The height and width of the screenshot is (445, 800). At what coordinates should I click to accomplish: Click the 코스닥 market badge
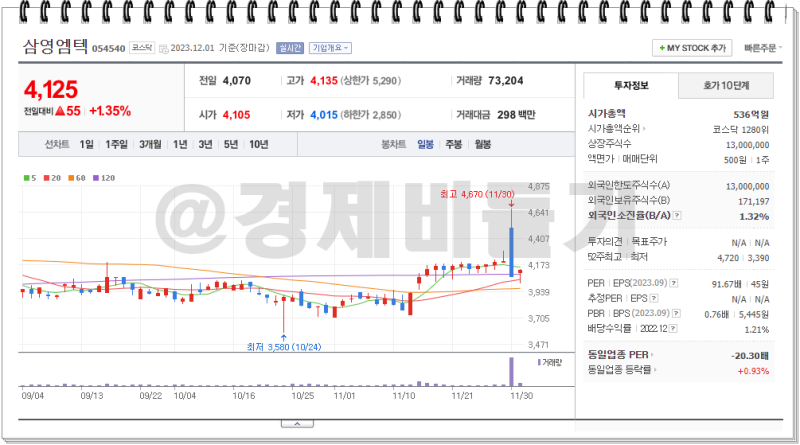[x=142, y=48]
